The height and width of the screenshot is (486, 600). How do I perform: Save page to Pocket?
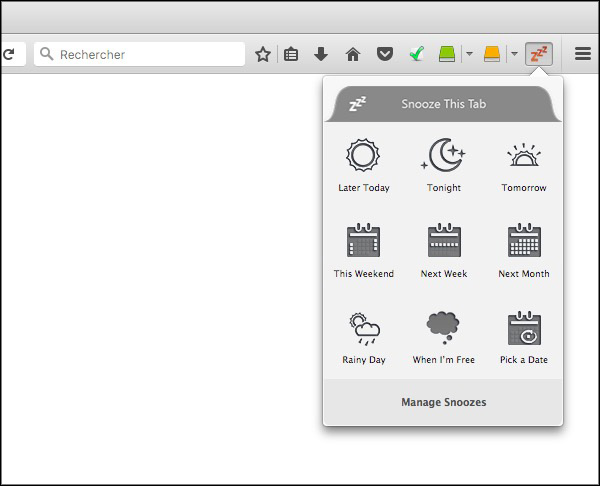[384, 54]
